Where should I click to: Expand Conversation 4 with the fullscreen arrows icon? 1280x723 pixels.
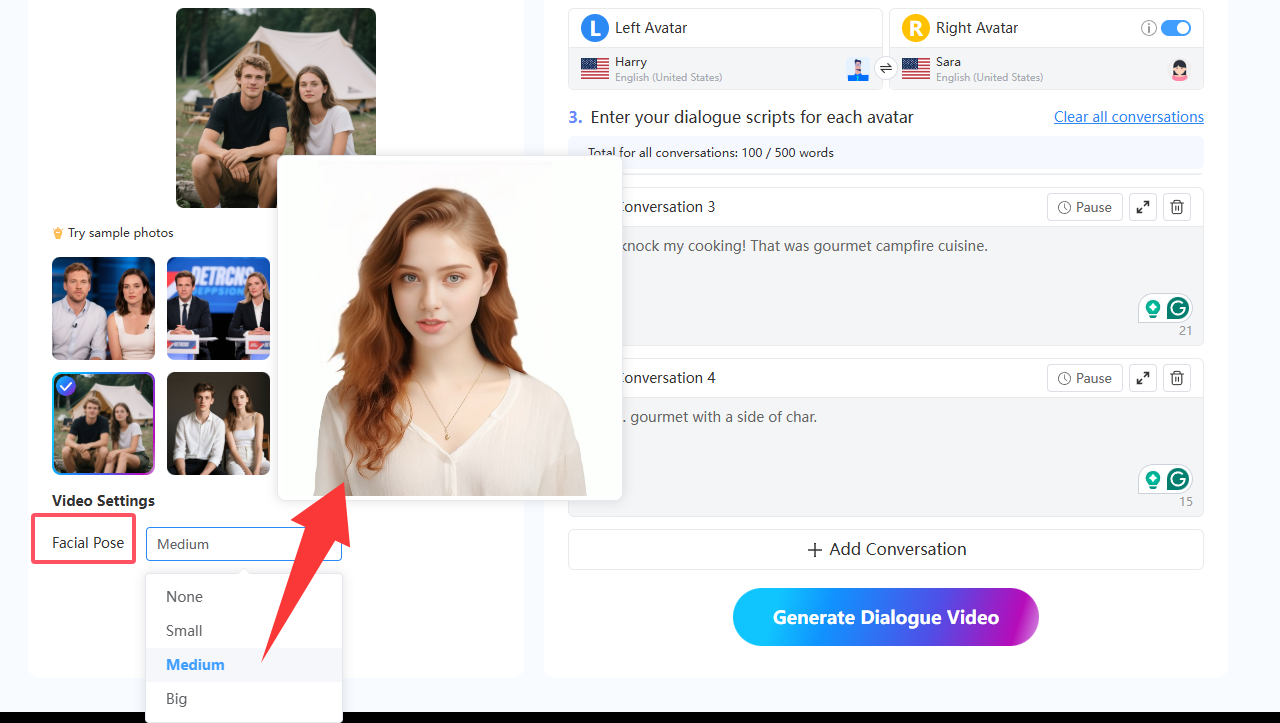(x=1142, y=377)
